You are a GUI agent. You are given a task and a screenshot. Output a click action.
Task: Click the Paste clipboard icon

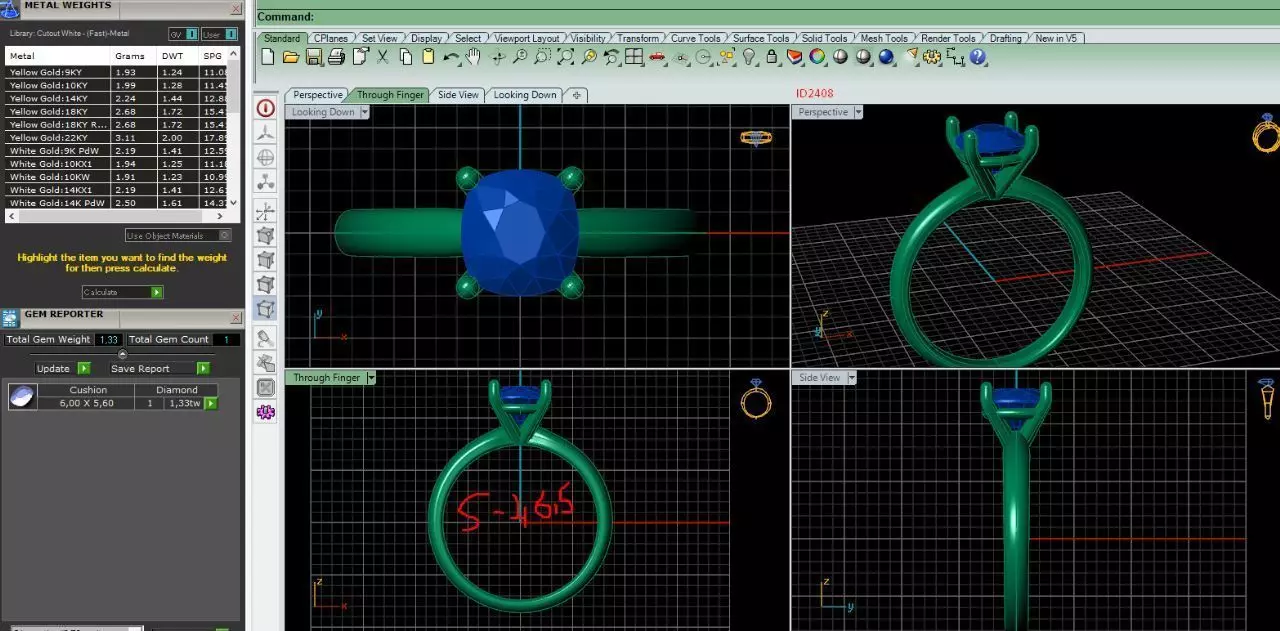coord(428,57)
